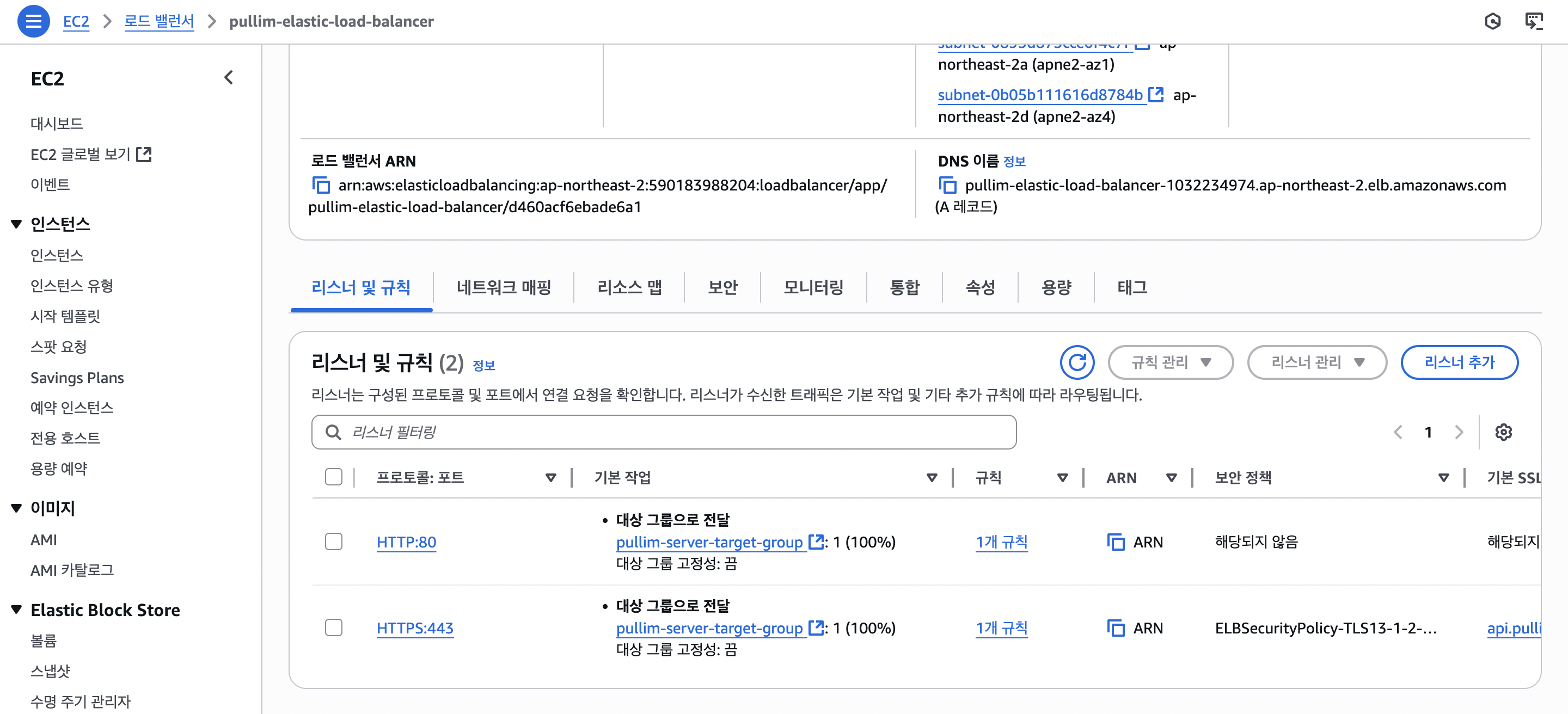Switch to the 네트워크 매핑 tab
This screenshot has width=1568, height=714.
[x=504, y=287]
